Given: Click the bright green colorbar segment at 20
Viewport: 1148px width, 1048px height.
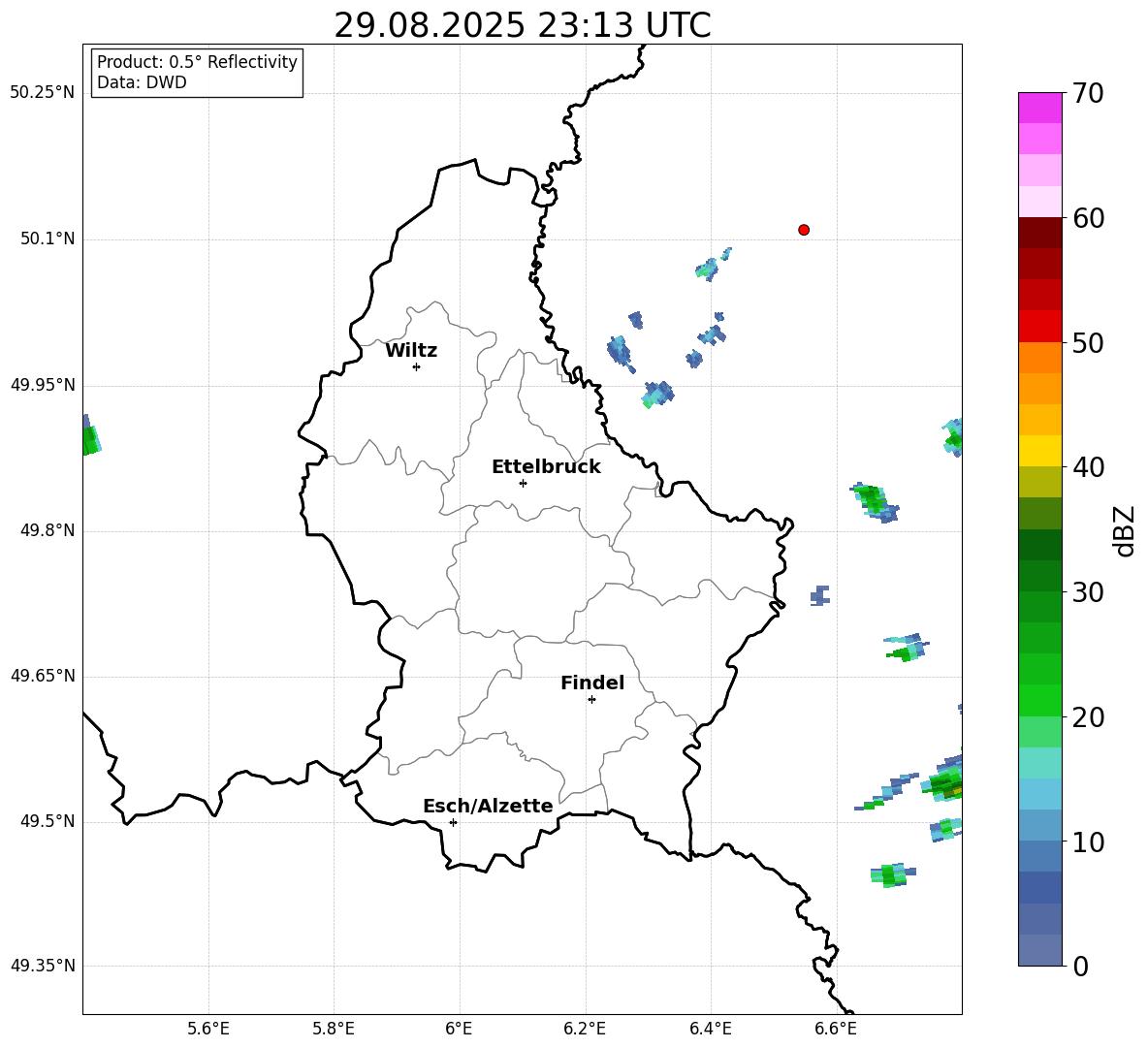Looking at the screenshot, I should [x=1039, y=700].
